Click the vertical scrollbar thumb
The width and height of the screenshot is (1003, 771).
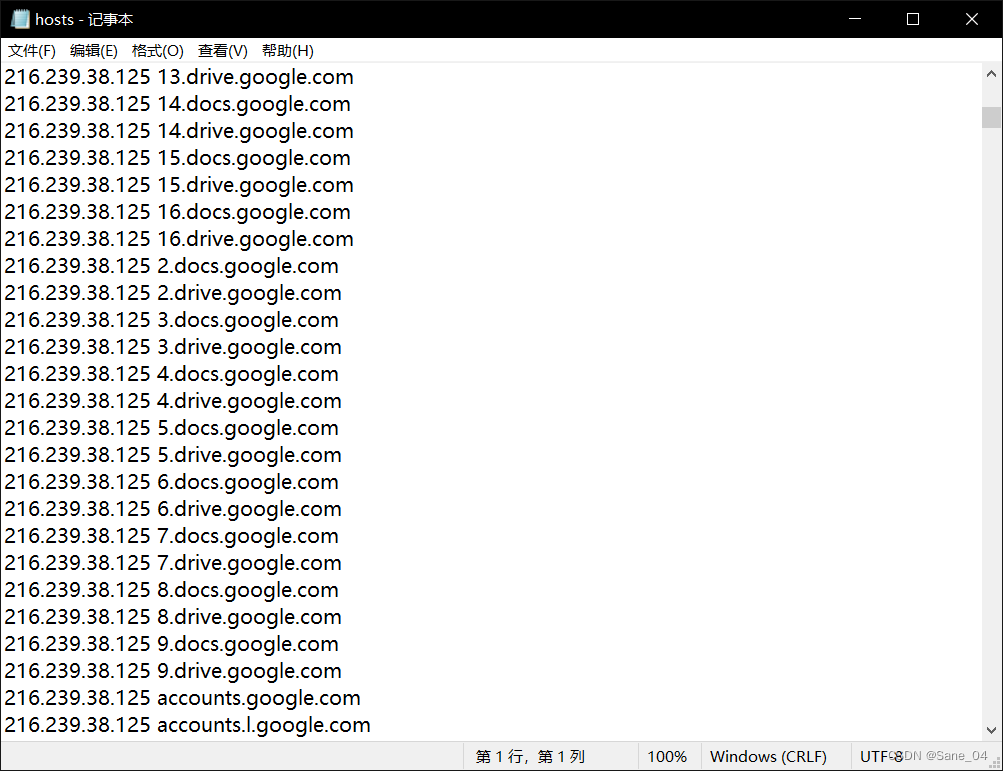click(991, 118)
